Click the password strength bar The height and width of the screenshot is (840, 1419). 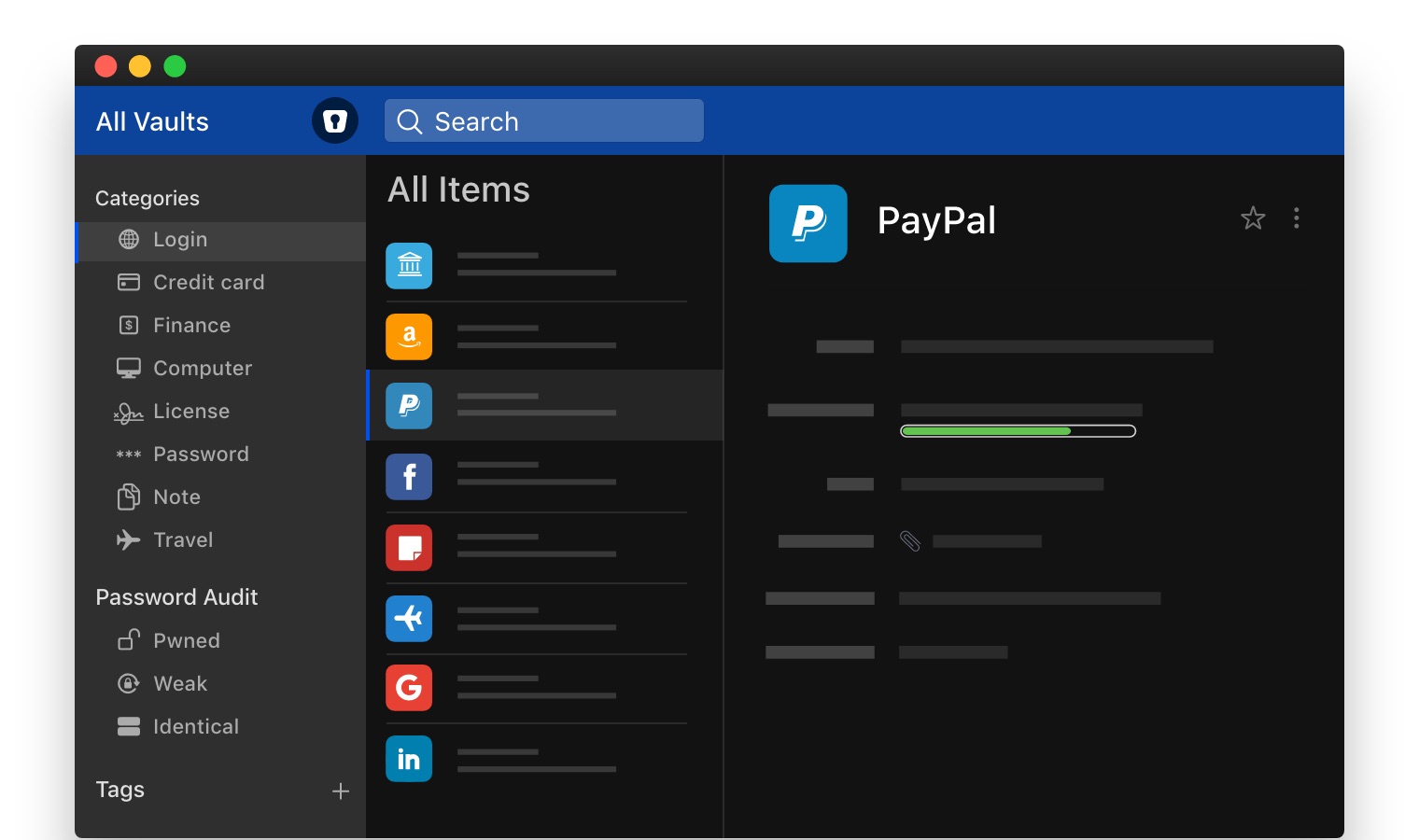click(1018, 431)
